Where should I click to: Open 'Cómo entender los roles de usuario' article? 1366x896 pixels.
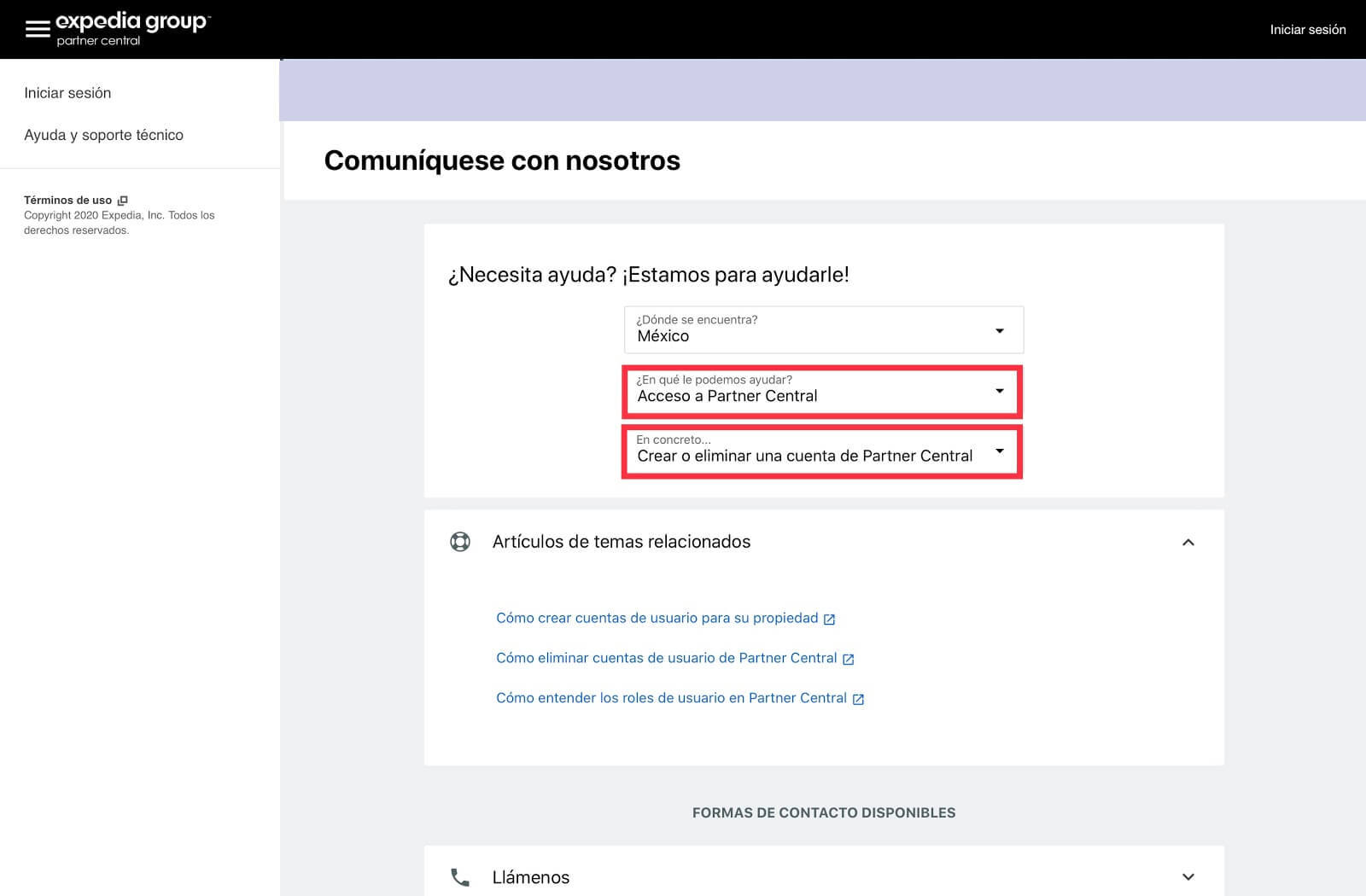(x=672, y=698)
